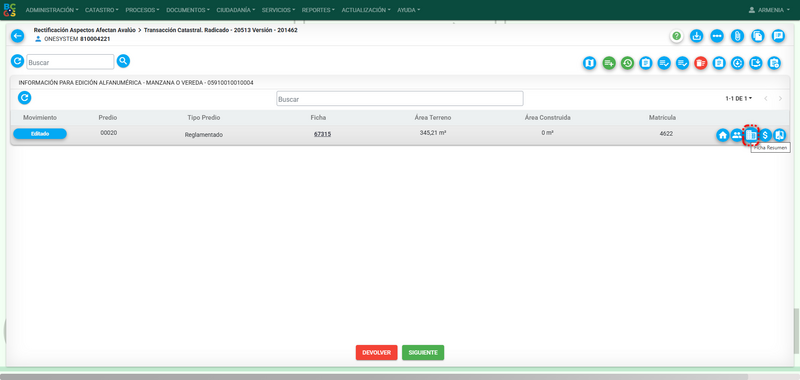Click the back arrow button
The width and height of the screenshot is (800, 380).
coord(18,36)
